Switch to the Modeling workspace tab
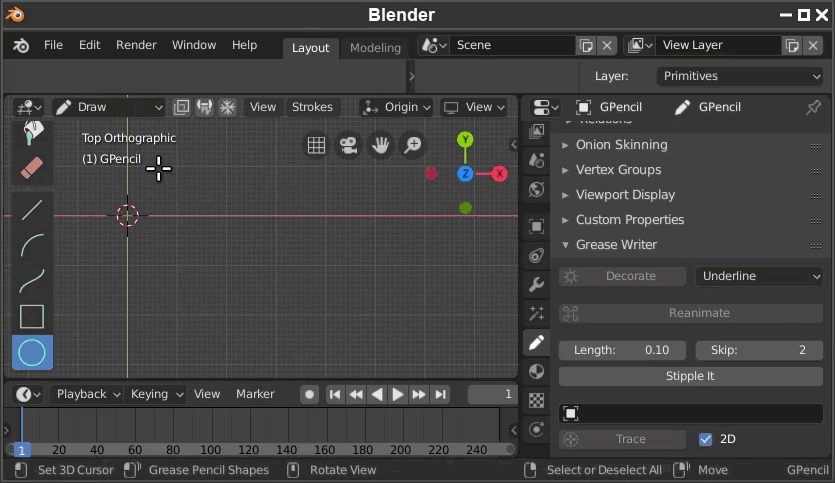This screenshot has height=483, width=835. pyautogui.click(x=375, y=48)
